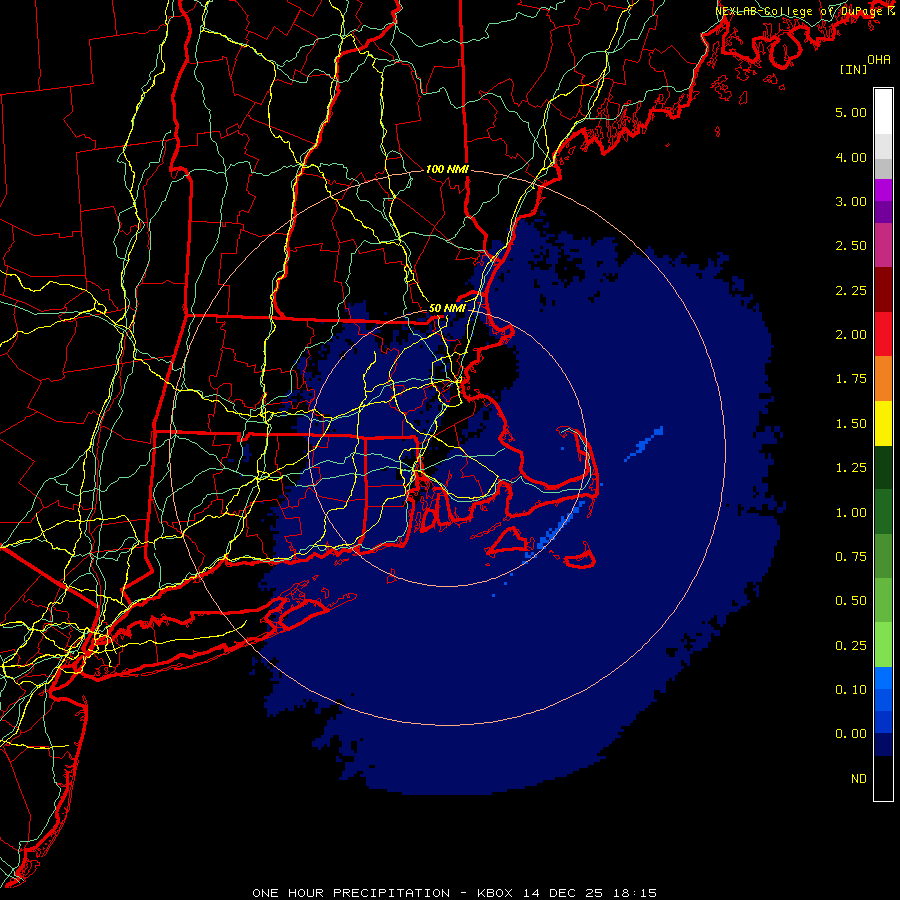Pick the orange 1.75 legend swatch
This screenshot has height=900, width=900.
pos(883,378)
